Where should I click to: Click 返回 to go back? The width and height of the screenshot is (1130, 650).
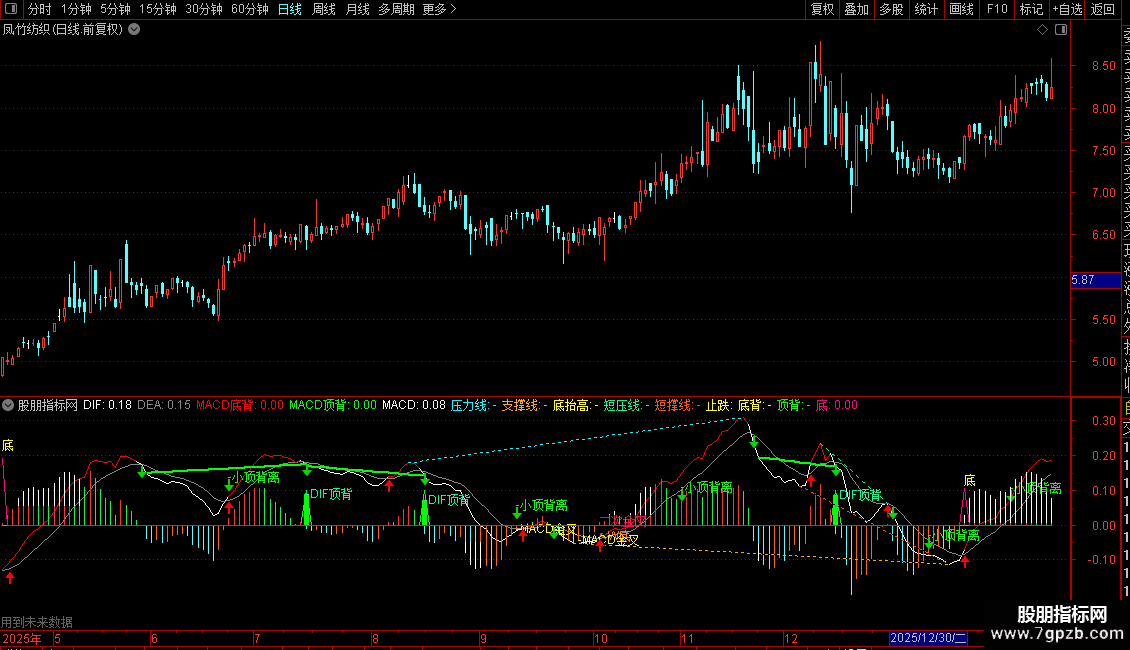pyautogui.click(x=1103, y=9)
